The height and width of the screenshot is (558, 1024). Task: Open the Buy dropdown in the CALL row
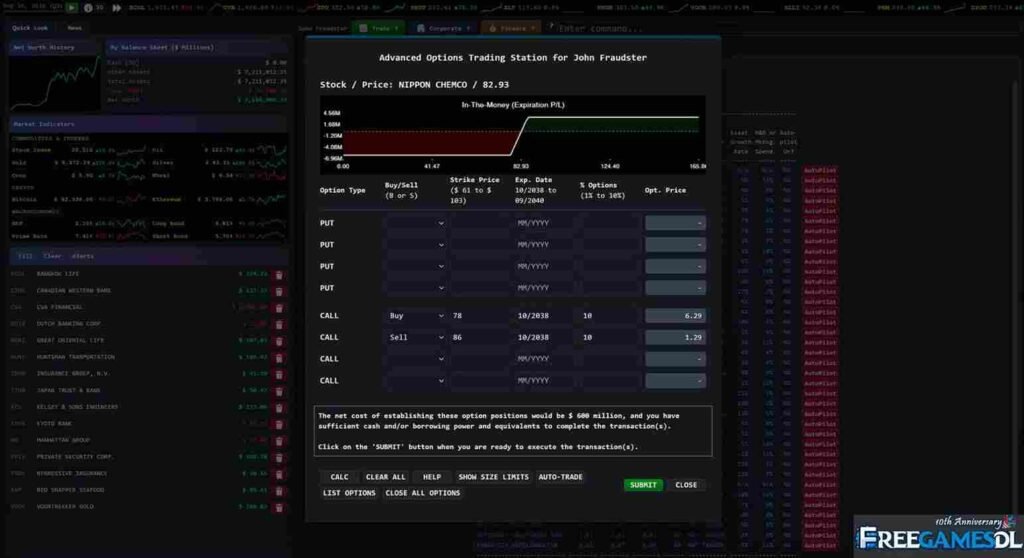(x=415, y=316)
